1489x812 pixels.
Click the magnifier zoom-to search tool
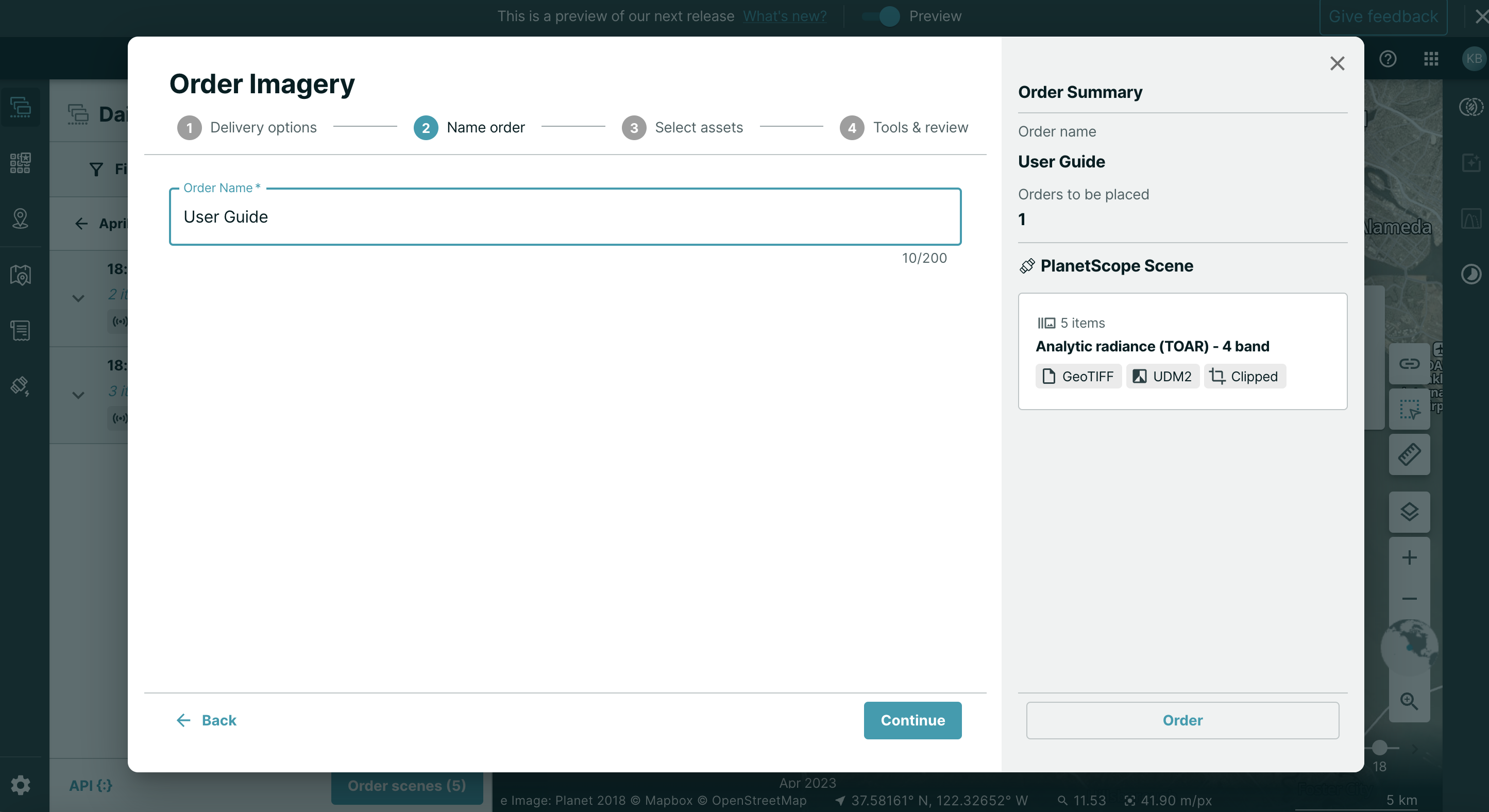(1409, 701)
